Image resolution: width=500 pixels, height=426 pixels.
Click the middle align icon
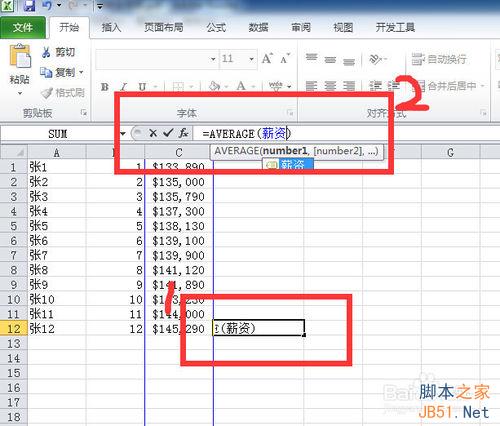click(330, 59)
